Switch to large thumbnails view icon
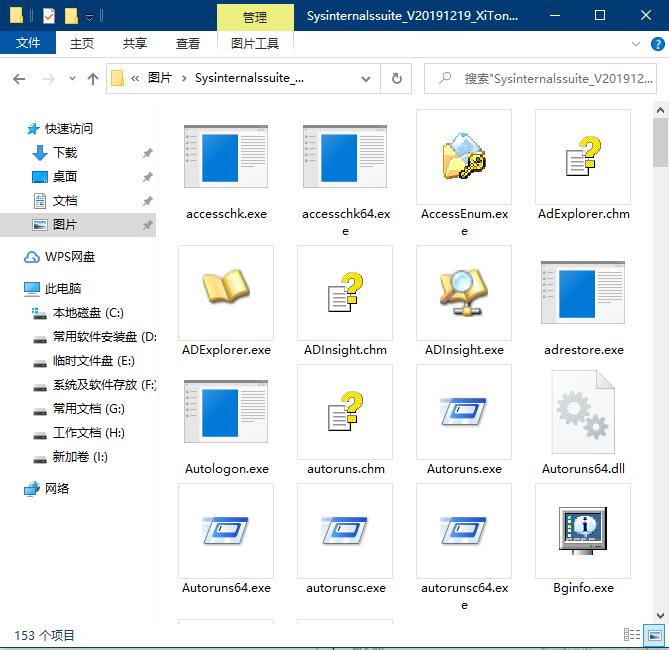The image size is (669, 650). pyautogui.click(x=654, y=635)
